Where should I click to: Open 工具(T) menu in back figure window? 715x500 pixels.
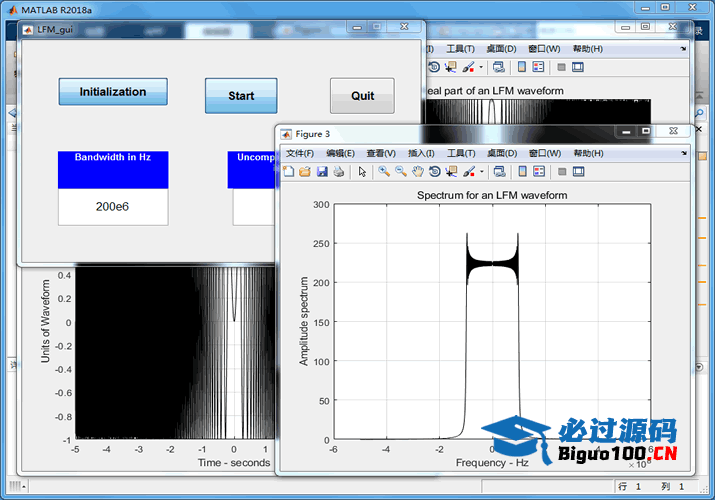(460, 49)
